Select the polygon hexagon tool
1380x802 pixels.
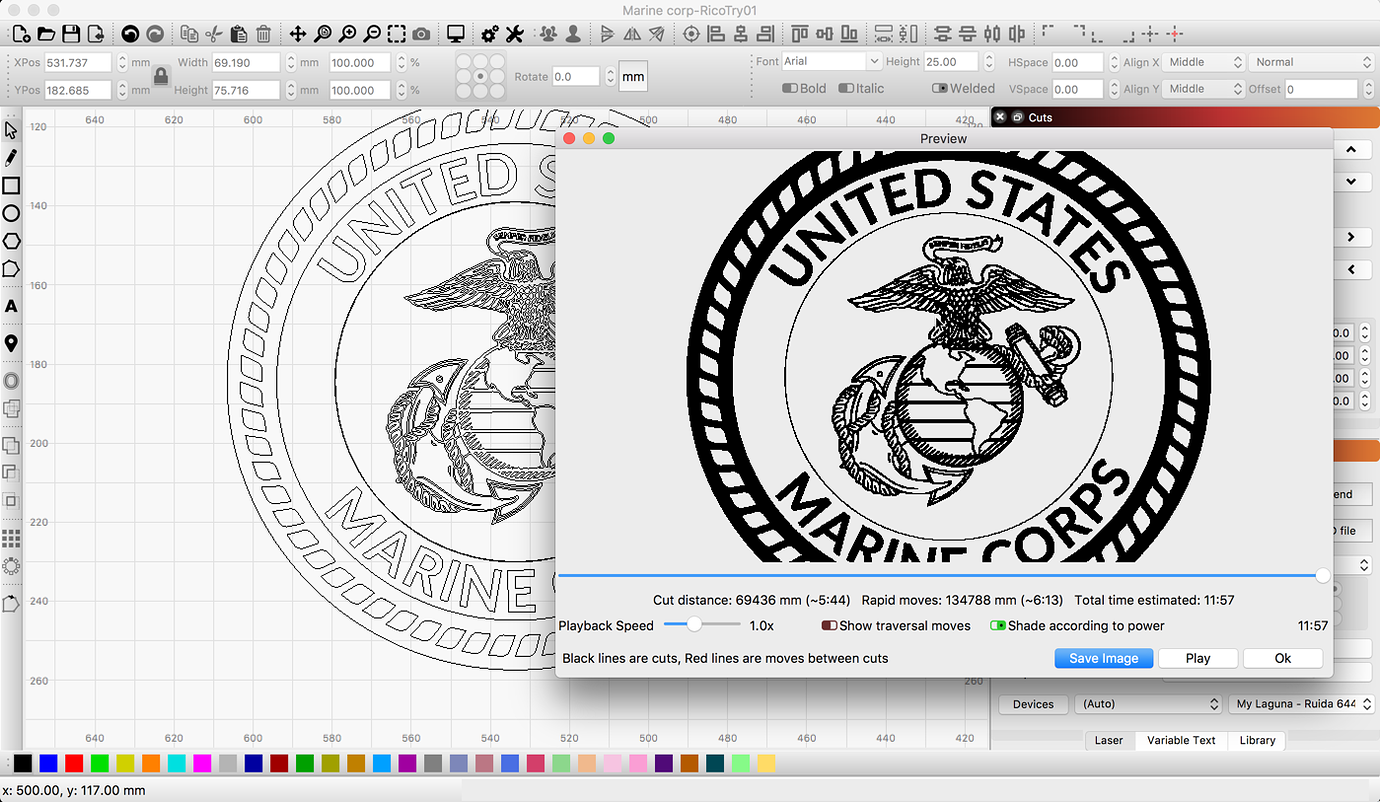tap(11, 241)
